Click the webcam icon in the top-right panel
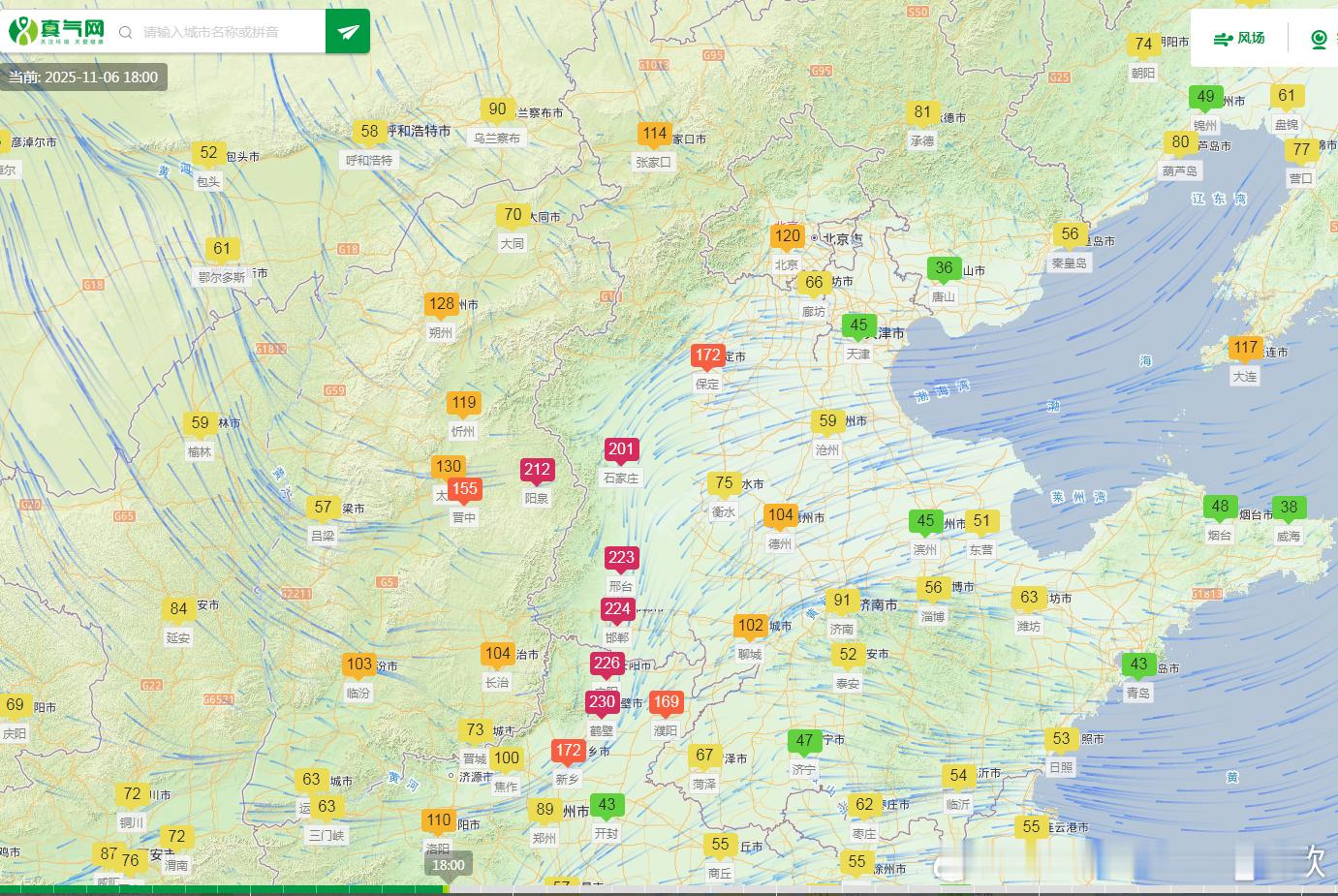The image size is (1338, 896). coord(1319,39)
